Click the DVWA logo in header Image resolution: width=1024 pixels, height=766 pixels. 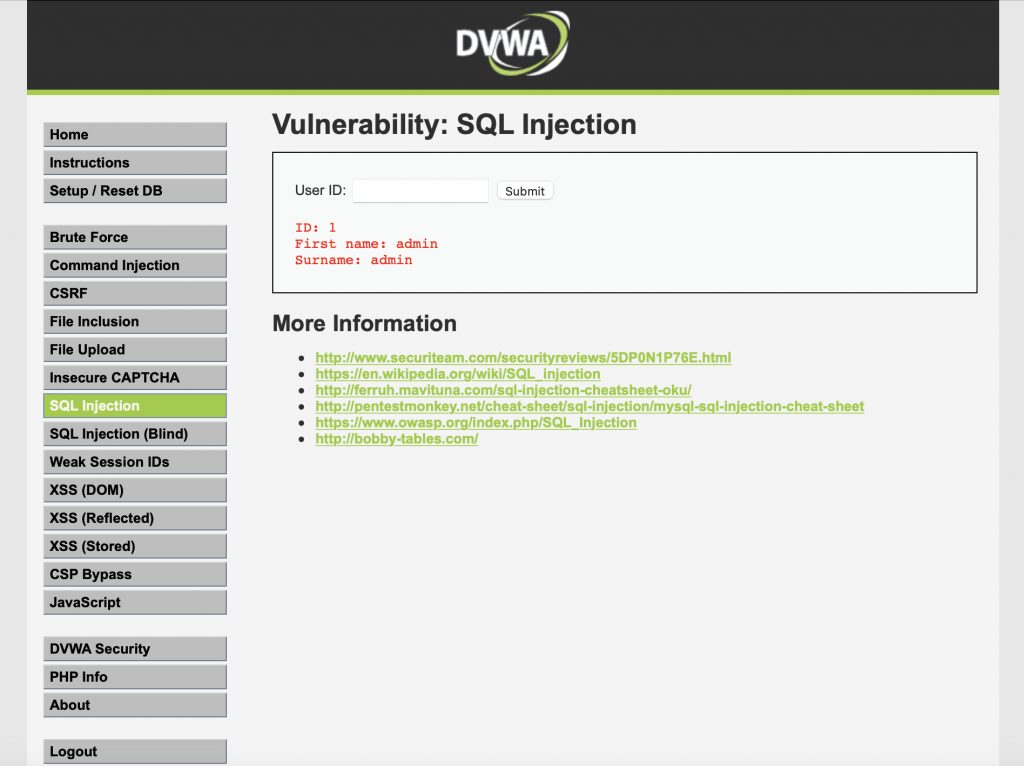tap(513, 43)
